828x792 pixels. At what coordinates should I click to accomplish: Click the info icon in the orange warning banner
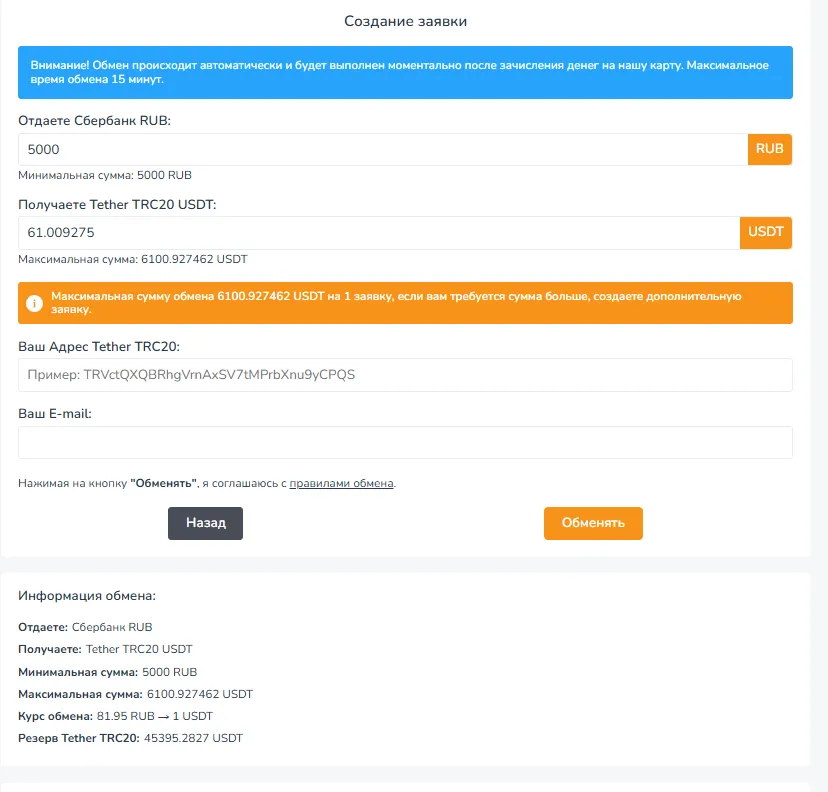pyautogui.click(x=34, y=303)
